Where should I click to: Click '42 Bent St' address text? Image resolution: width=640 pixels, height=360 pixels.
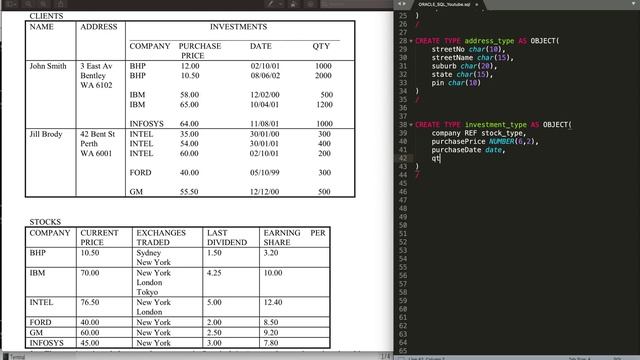[98, 134]
